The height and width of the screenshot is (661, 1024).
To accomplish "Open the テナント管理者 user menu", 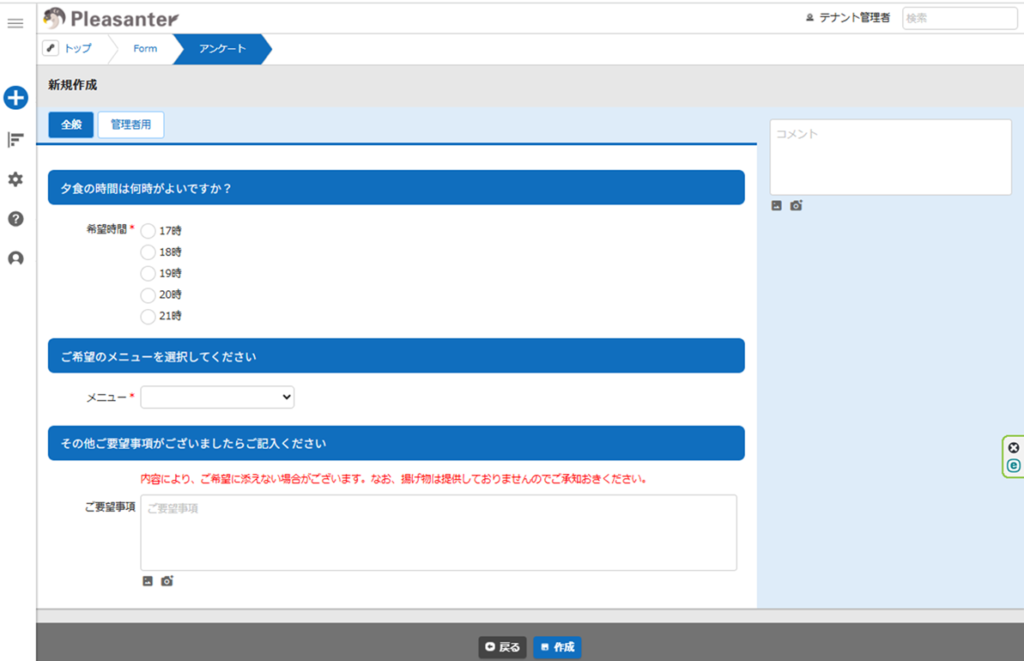I will pyautogui.click(x=847, y=18).
